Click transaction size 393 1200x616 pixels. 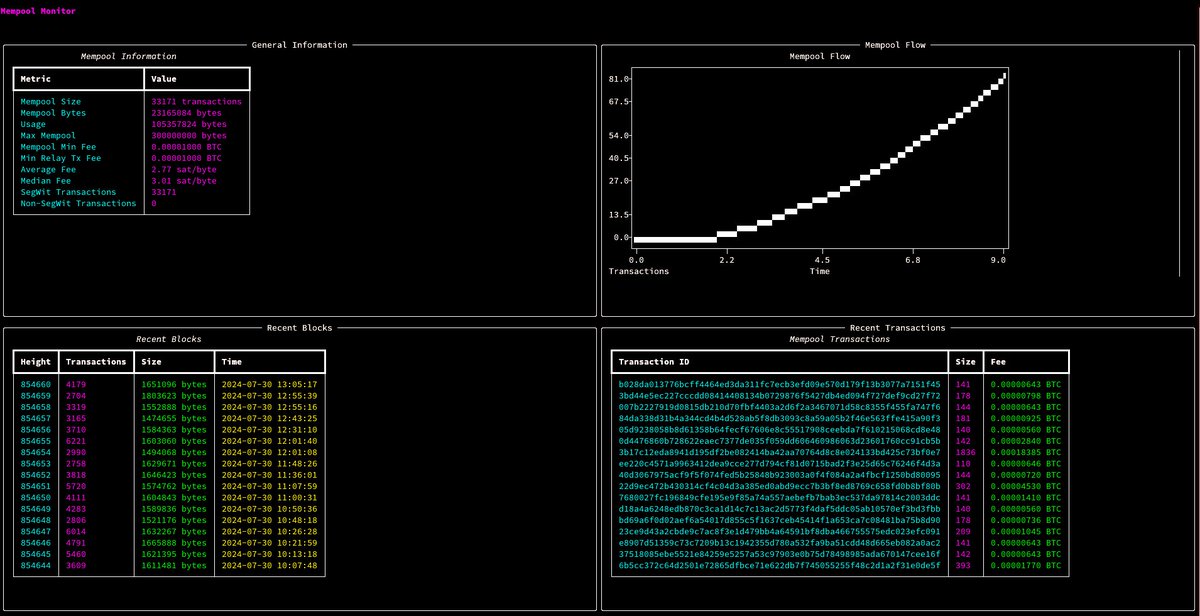[x=963, y=566]
